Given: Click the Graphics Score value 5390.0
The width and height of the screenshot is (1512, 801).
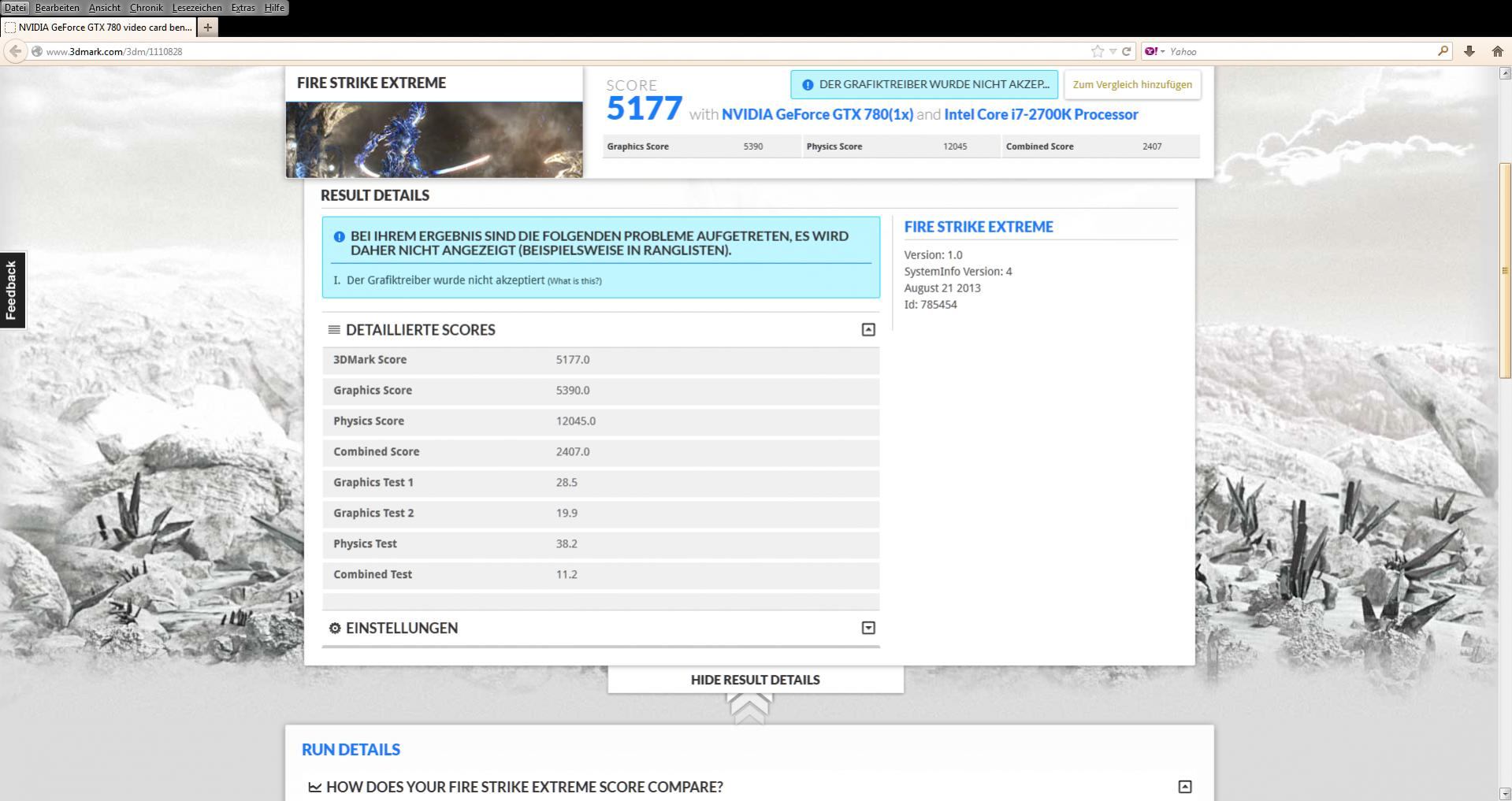Looking at the screenshot, I should 573,391.
